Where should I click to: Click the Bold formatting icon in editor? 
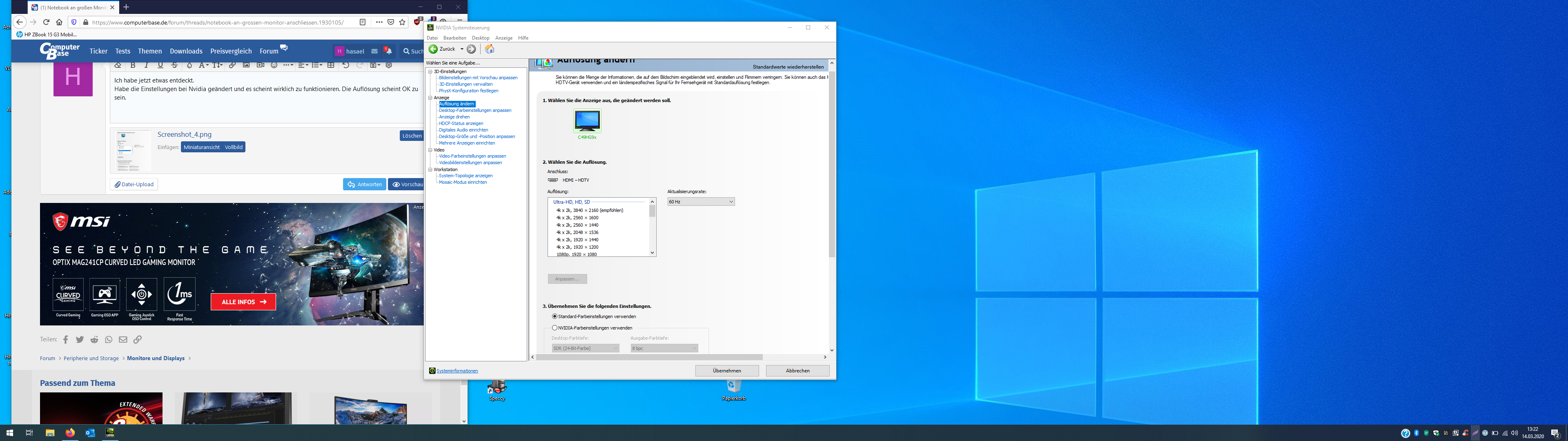coord(133,65)
